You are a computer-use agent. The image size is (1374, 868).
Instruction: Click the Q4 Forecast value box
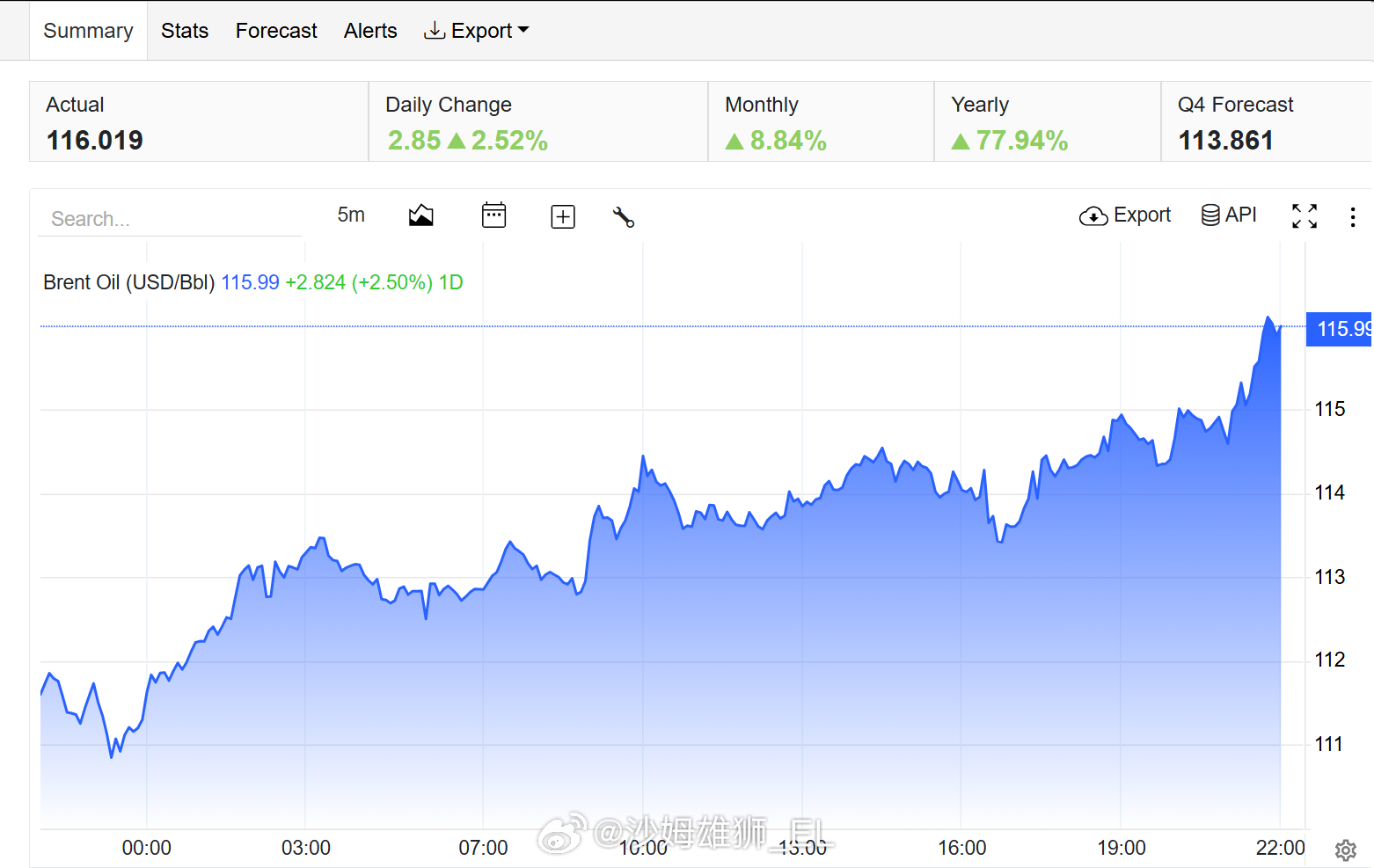coord(1266,121)
